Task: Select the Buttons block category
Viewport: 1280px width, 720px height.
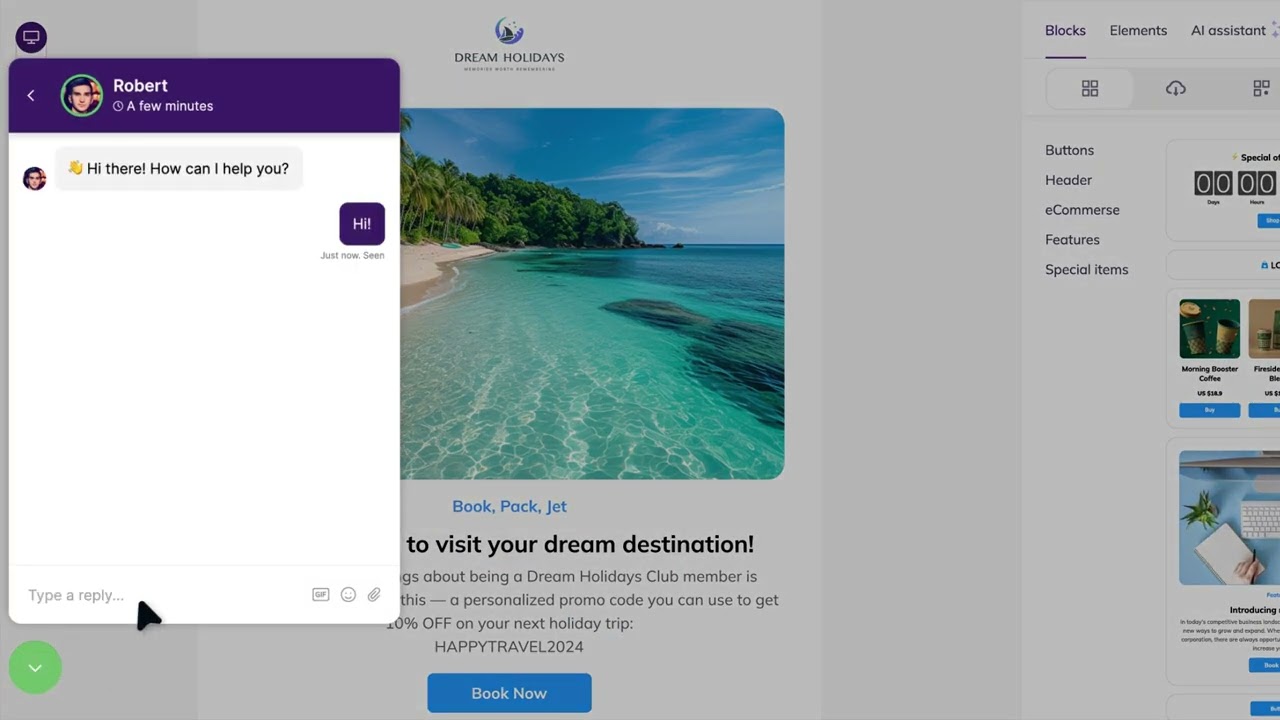Action: (x=1069, y=150)
